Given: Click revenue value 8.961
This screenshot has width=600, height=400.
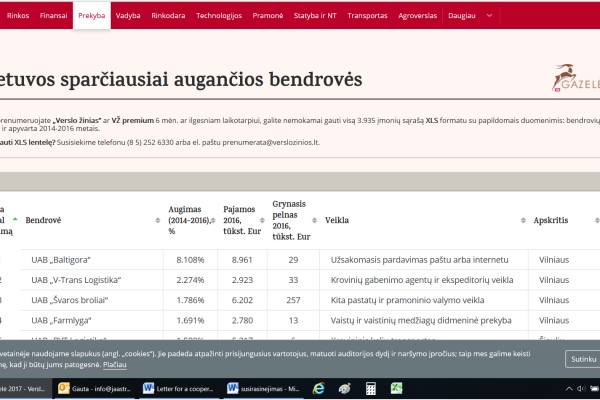Looking at the screenshot, I should [x=242, y=260].
